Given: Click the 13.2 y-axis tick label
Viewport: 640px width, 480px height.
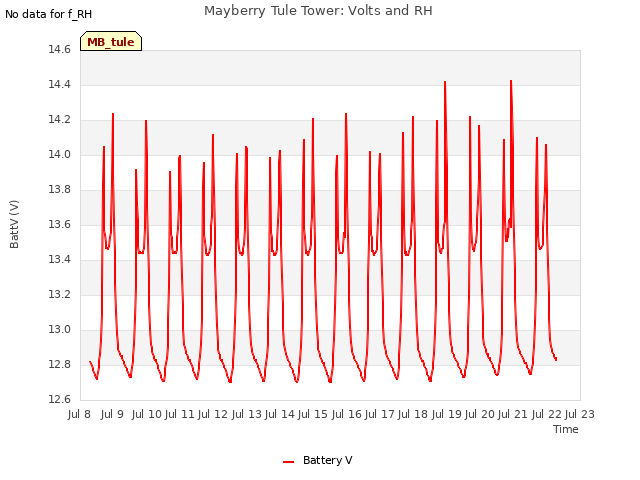Looking at the screenshot, I should pos(59,294).
